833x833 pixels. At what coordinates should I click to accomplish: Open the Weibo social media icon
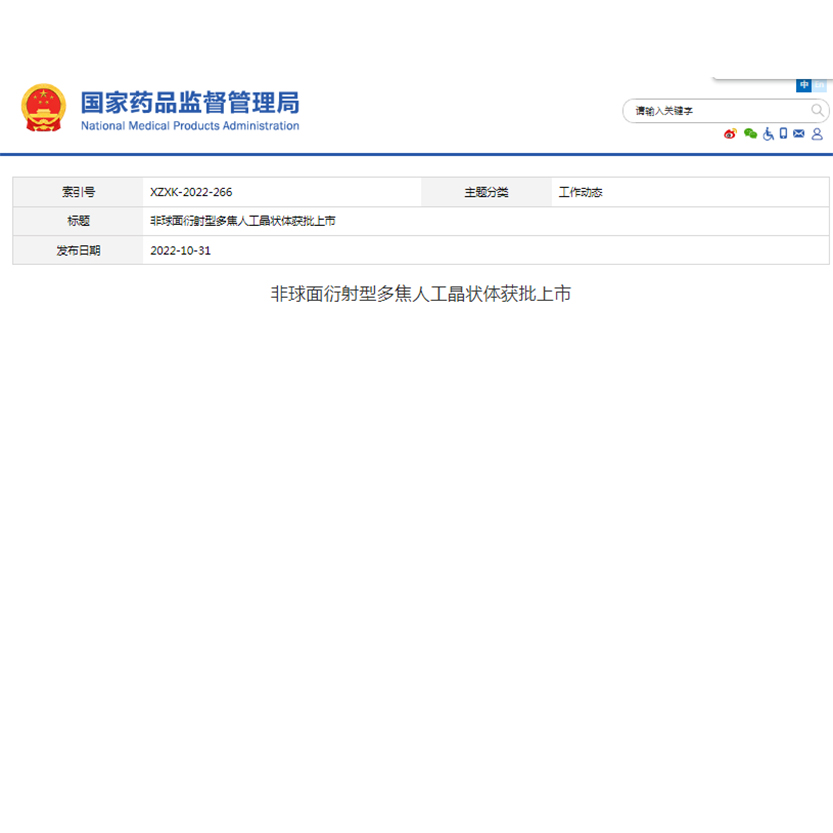pyautogui.click(x=731, y=134)
